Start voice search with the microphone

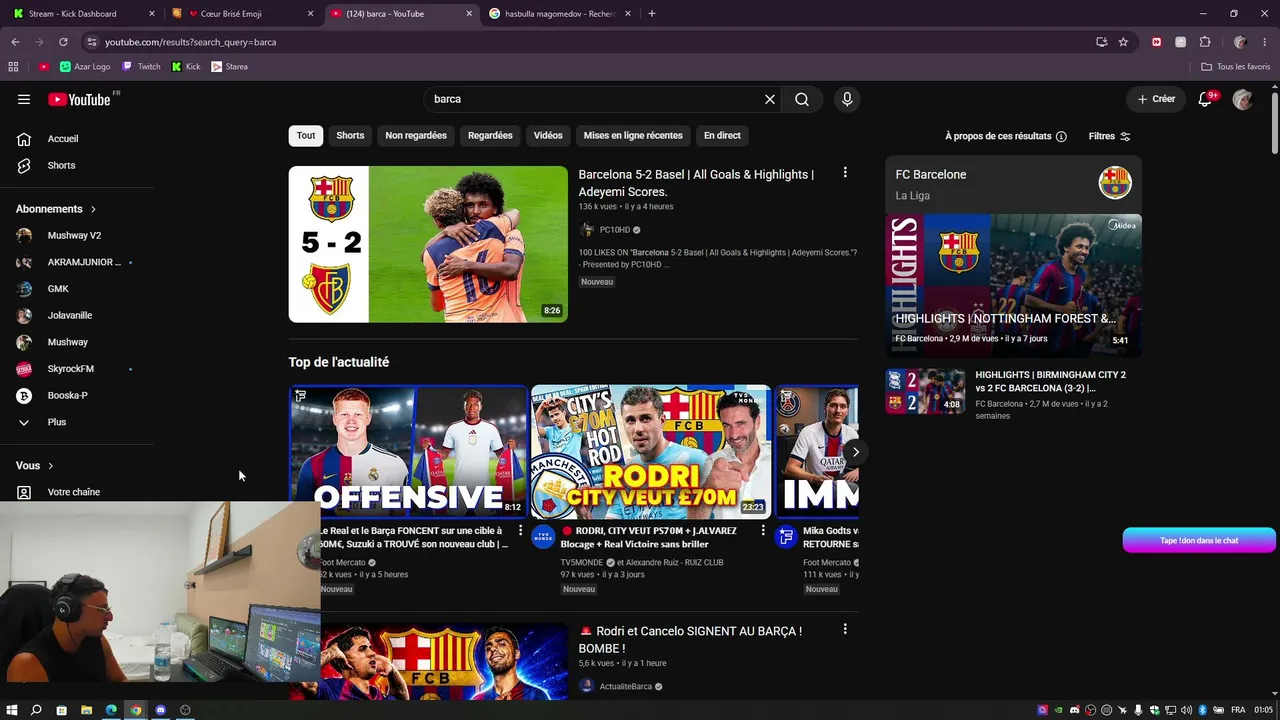(847, 99)
